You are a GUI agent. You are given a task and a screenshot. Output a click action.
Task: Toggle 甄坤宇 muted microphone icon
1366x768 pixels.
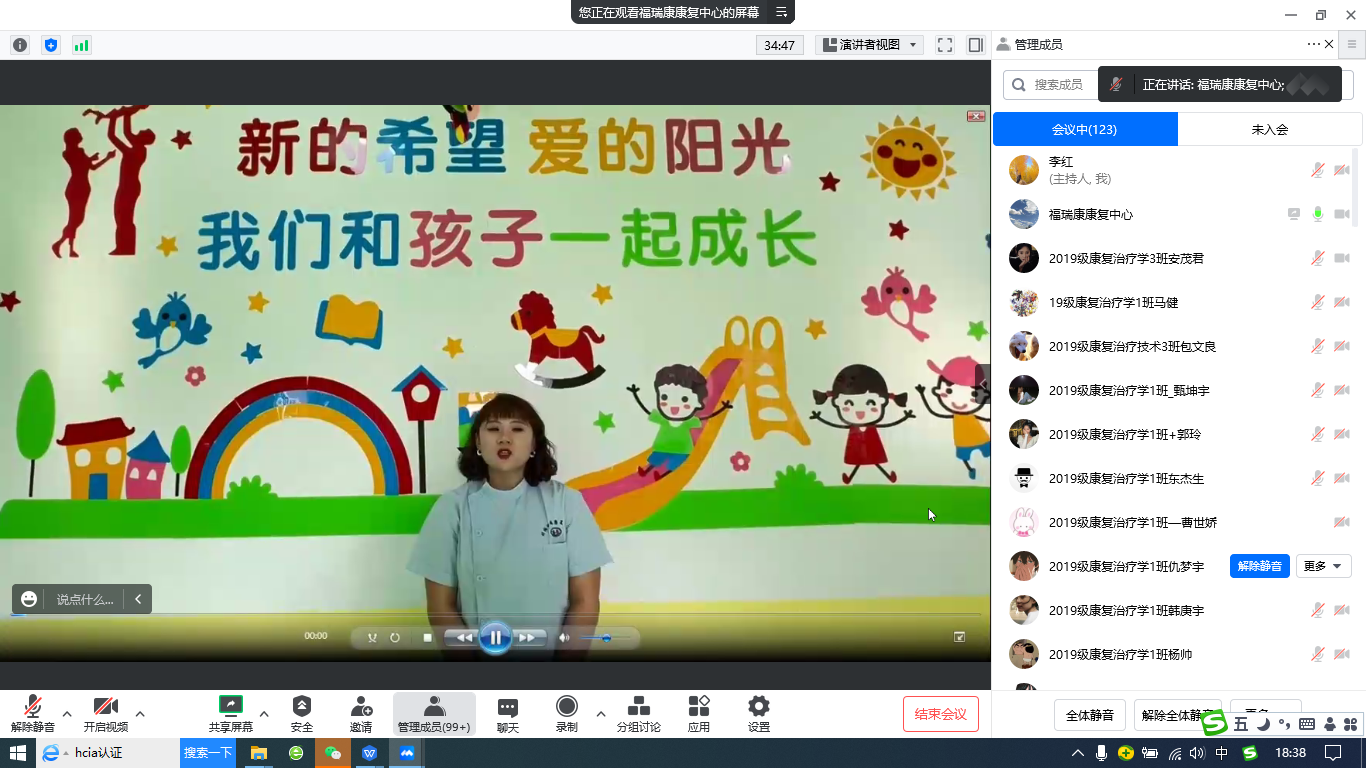click(1318, 390)
